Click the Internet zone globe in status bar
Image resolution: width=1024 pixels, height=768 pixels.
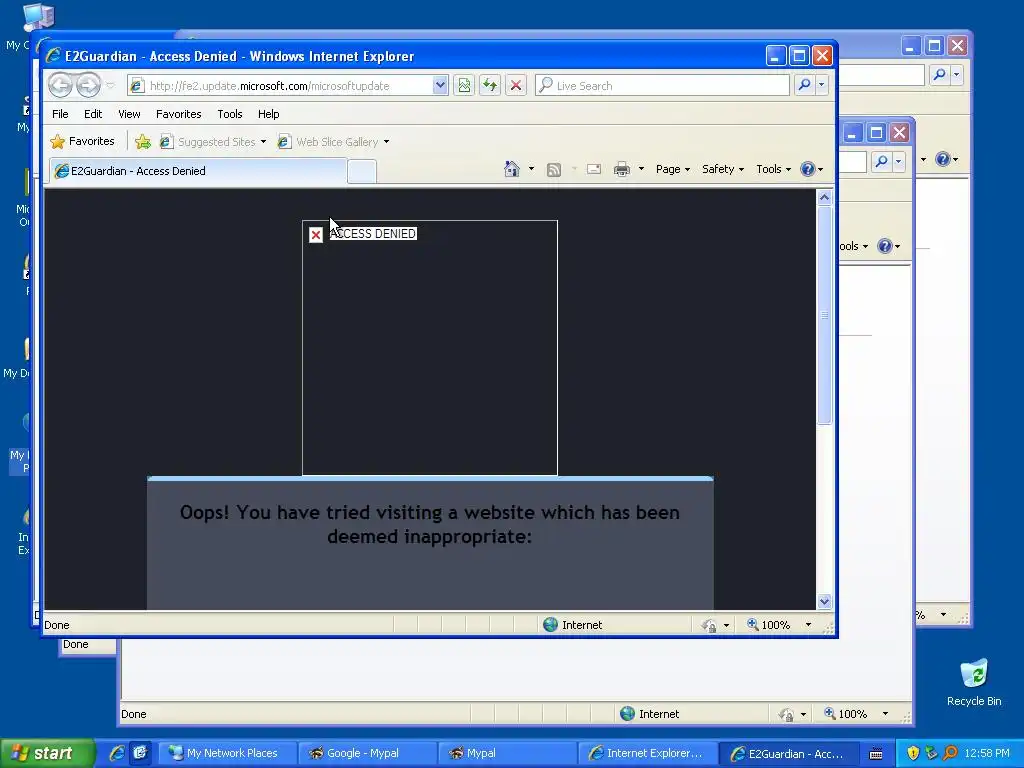click(x=551, y=625)
